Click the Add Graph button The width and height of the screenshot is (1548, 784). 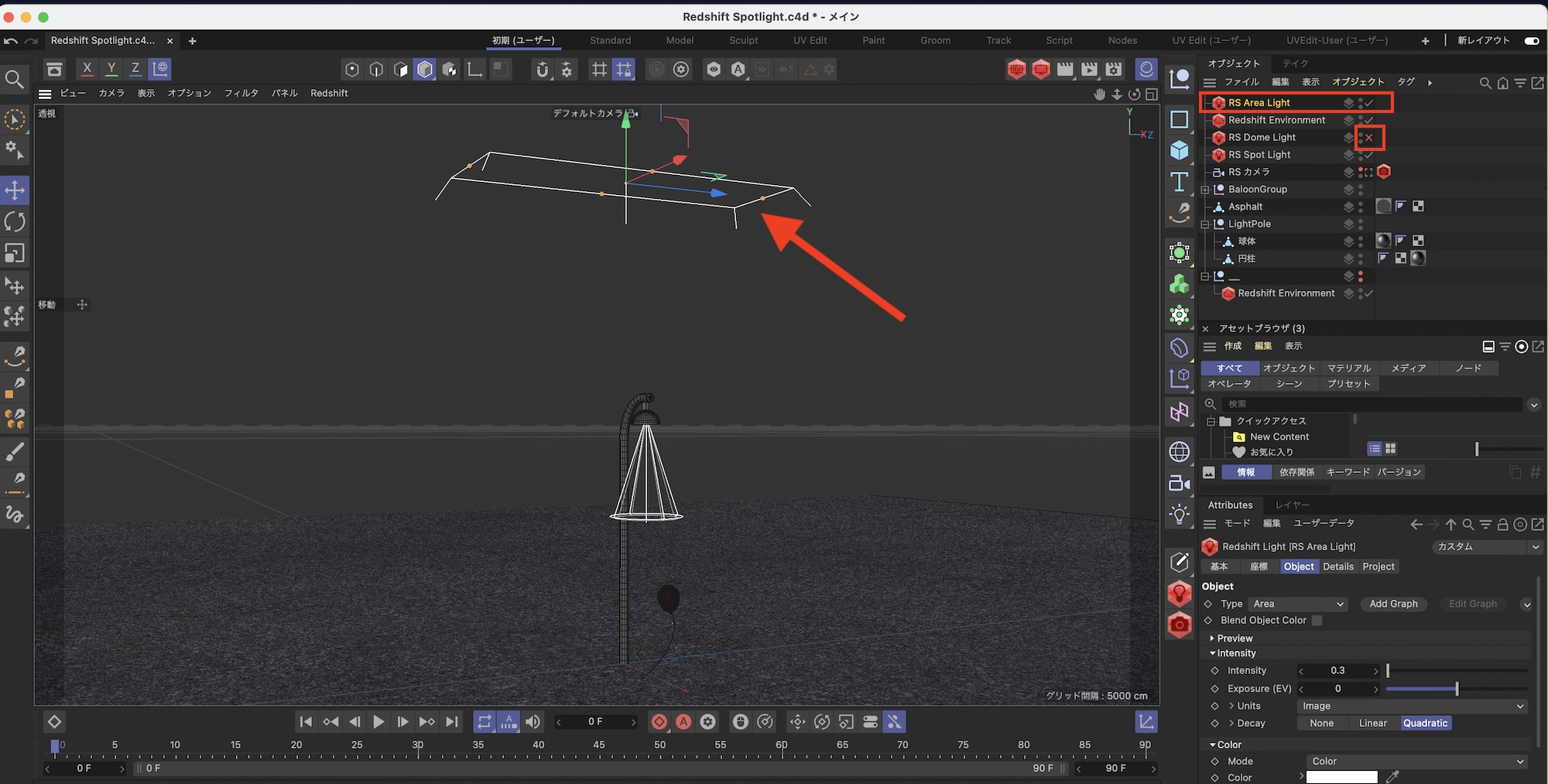click(x=1393, y=604)
